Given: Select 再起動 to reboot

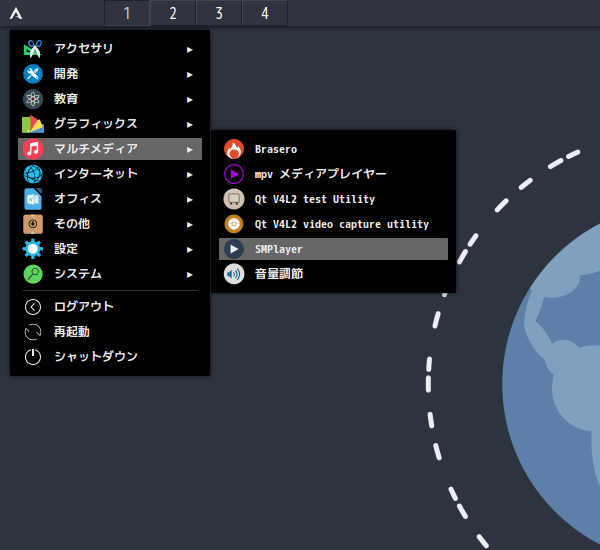Looking at the screenshot, I should [x=110, y=332].
